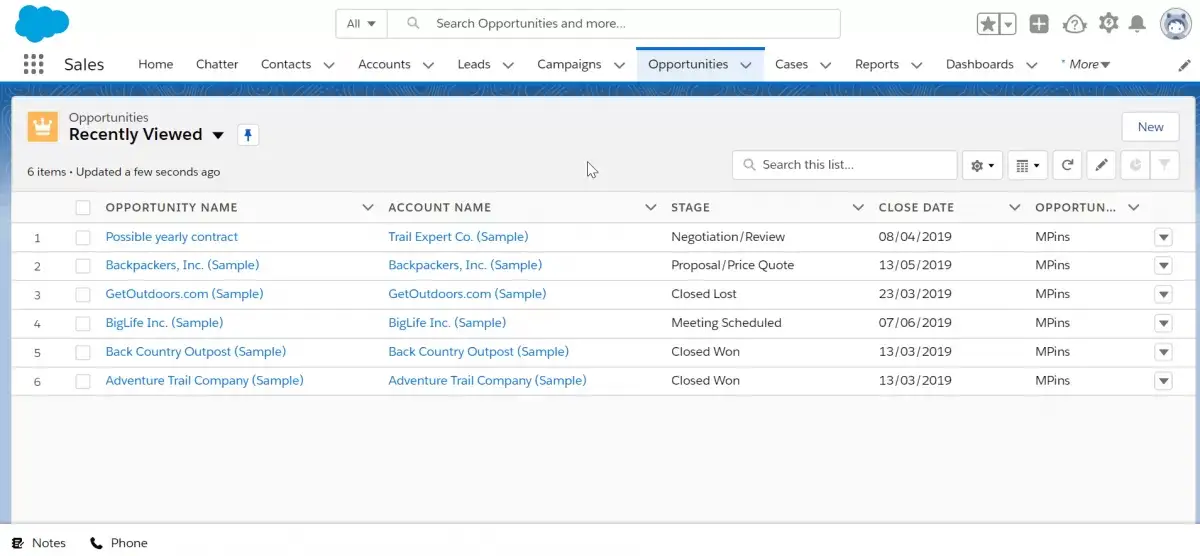Expand Contacts tab dropdown chevron
The height and width of the screenshot is (556, 1200).
click(x=330, y=65)
